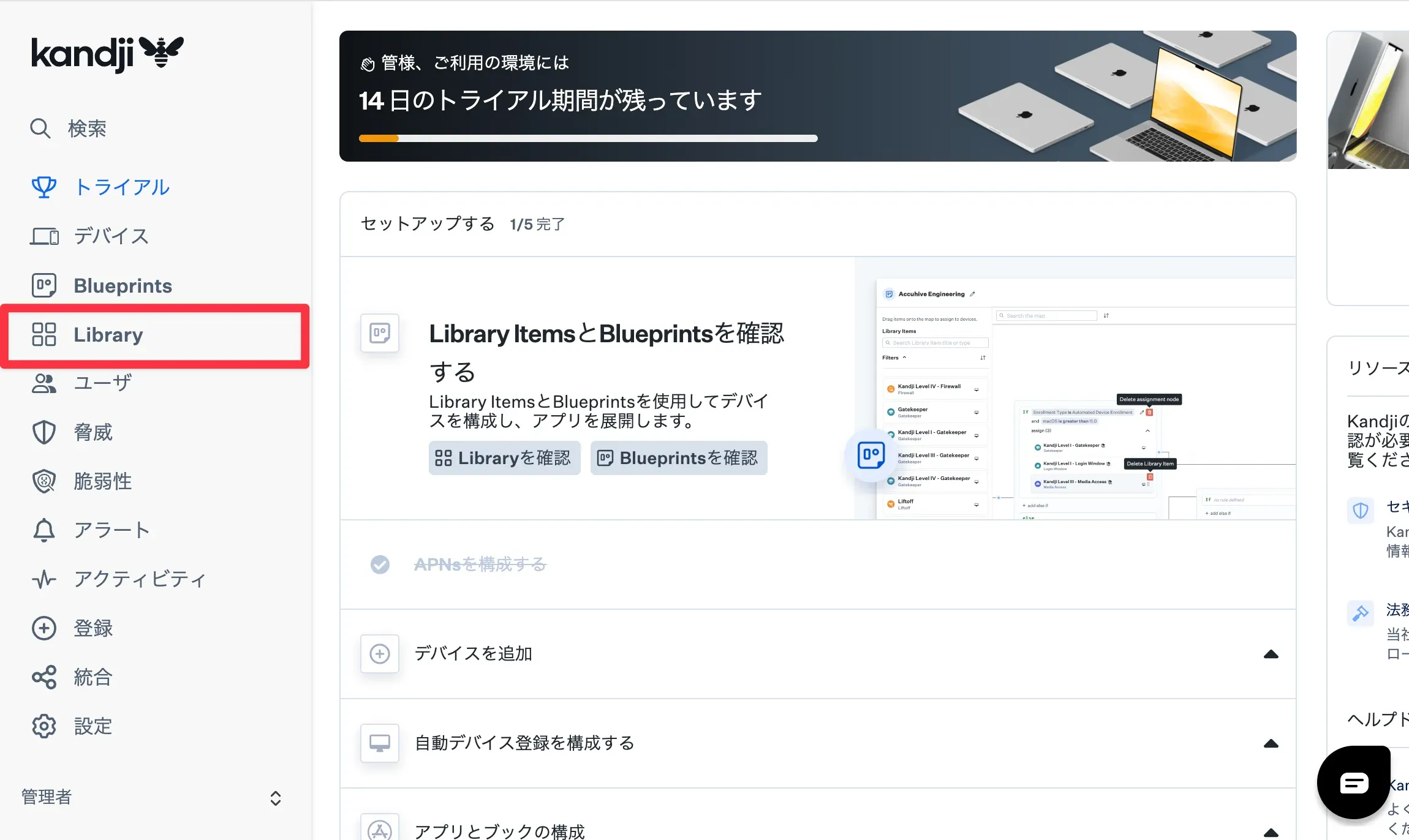Image resolution: width=1409 pixels, height=840 pixels.
Task: Click the integrations share-node icon
Action: point(44,677)
